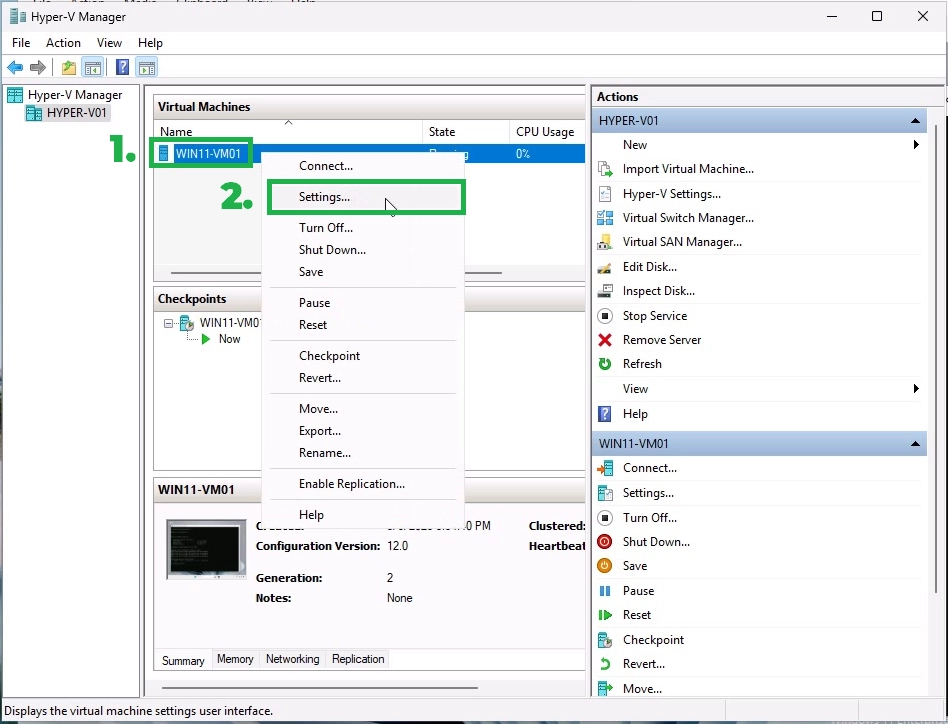Collapse the HYPER-V01 actions section arrow
This screenshot has height=724, width=948.
(x=915, y=121)
